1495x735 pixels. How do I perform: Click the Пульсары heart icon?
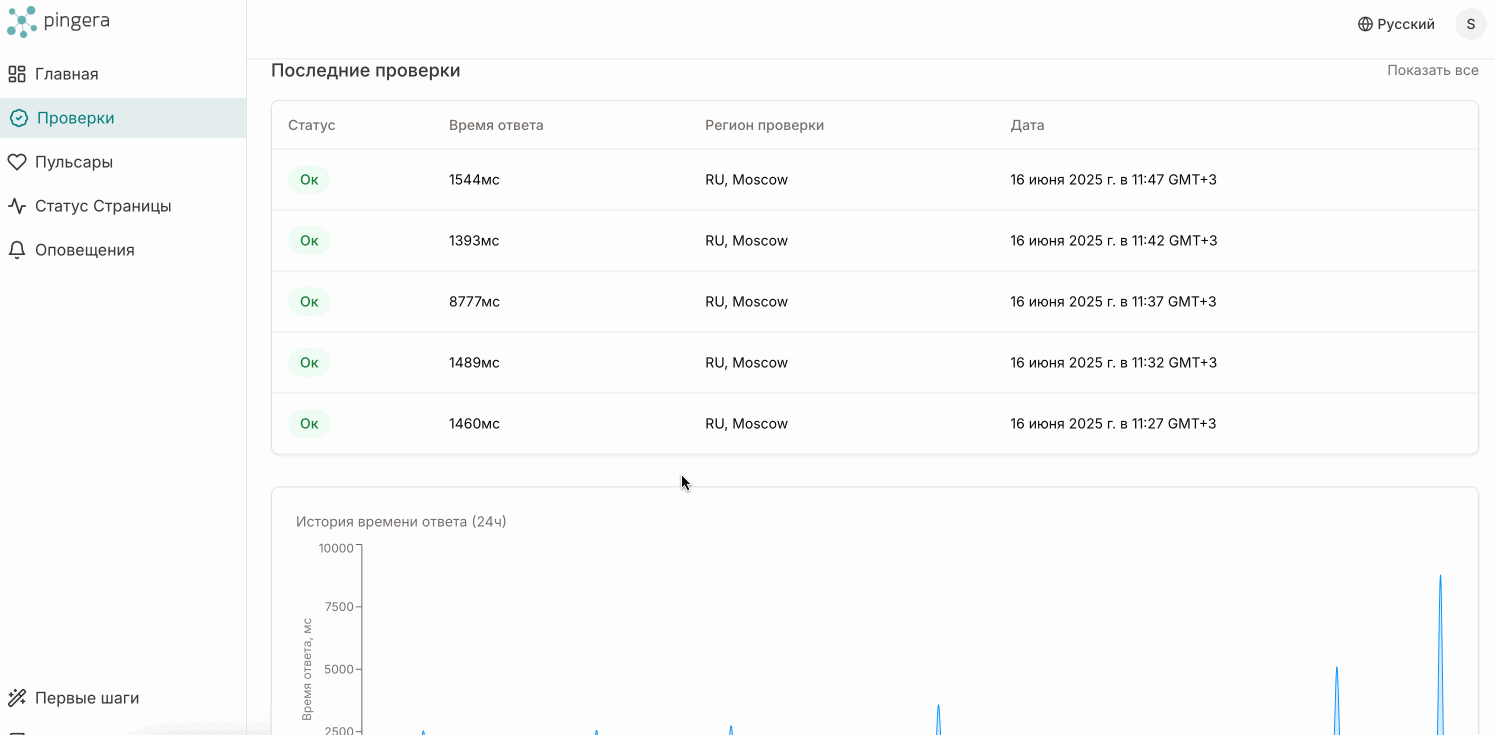[17, 162]
